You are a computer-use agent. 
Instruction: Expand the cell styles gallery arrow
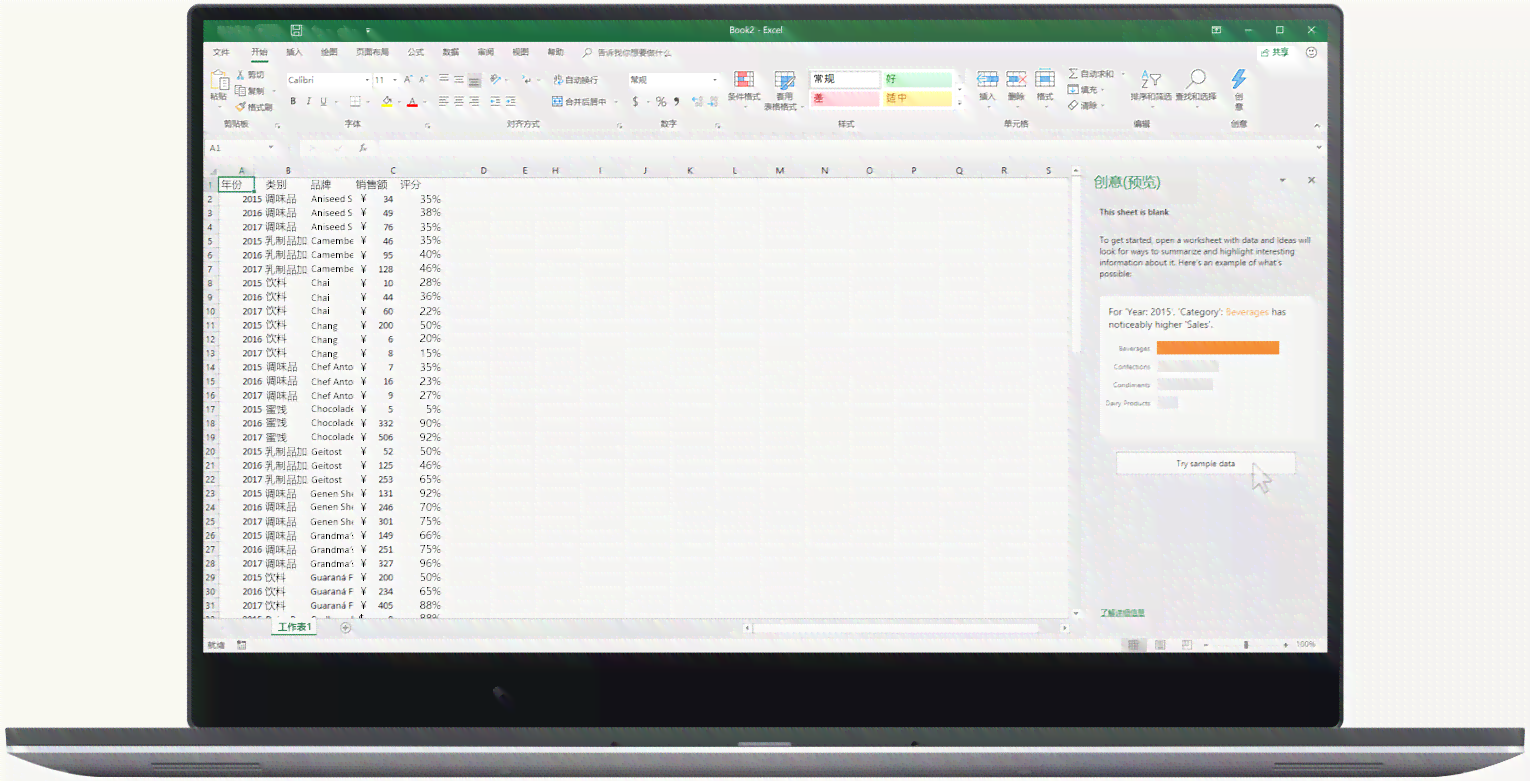click(960, 102)
